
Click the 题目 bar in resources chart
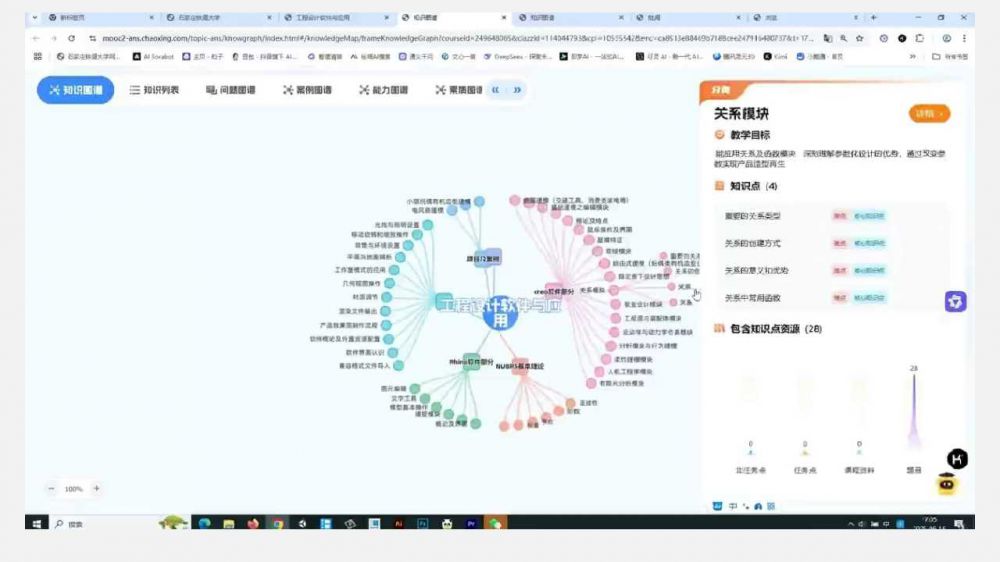(x=913, y=410)
